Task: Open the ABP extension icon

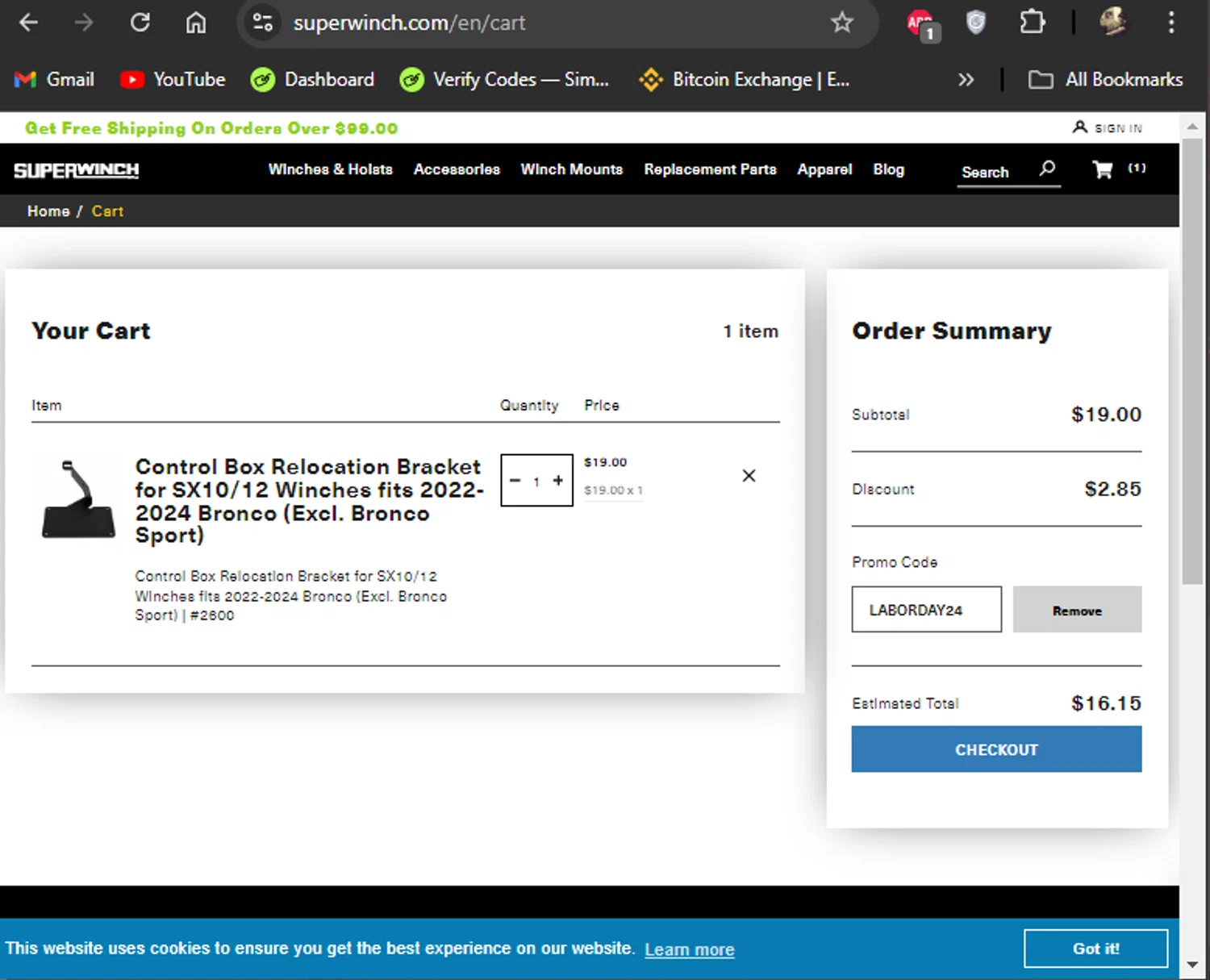Action: tap(921, 23)
